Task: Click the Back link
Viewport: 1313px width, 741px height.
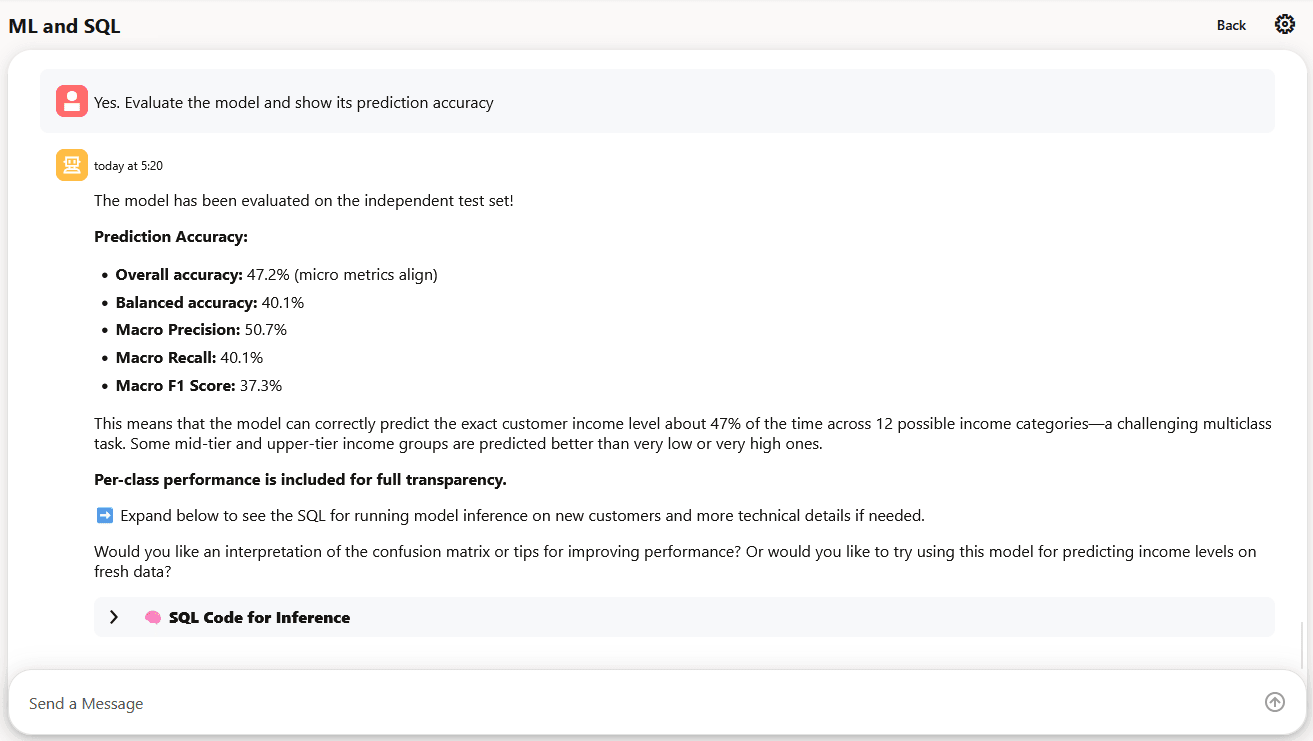Action: pyautogui.click(x=1231, y=25)
